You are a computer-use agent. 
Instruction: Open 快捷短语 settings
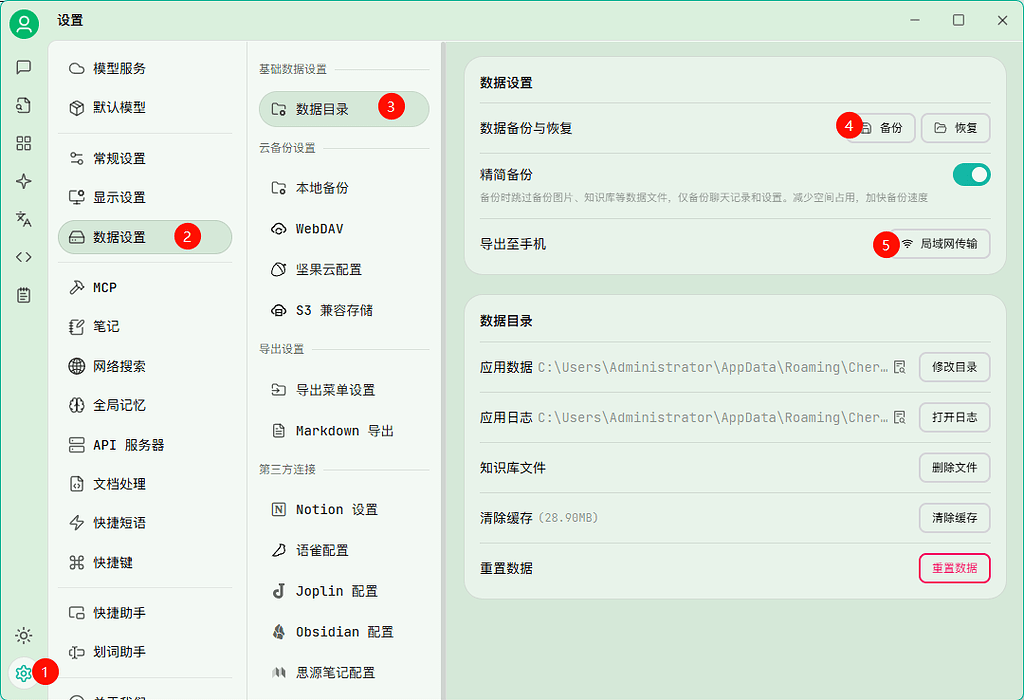(145, 523)
